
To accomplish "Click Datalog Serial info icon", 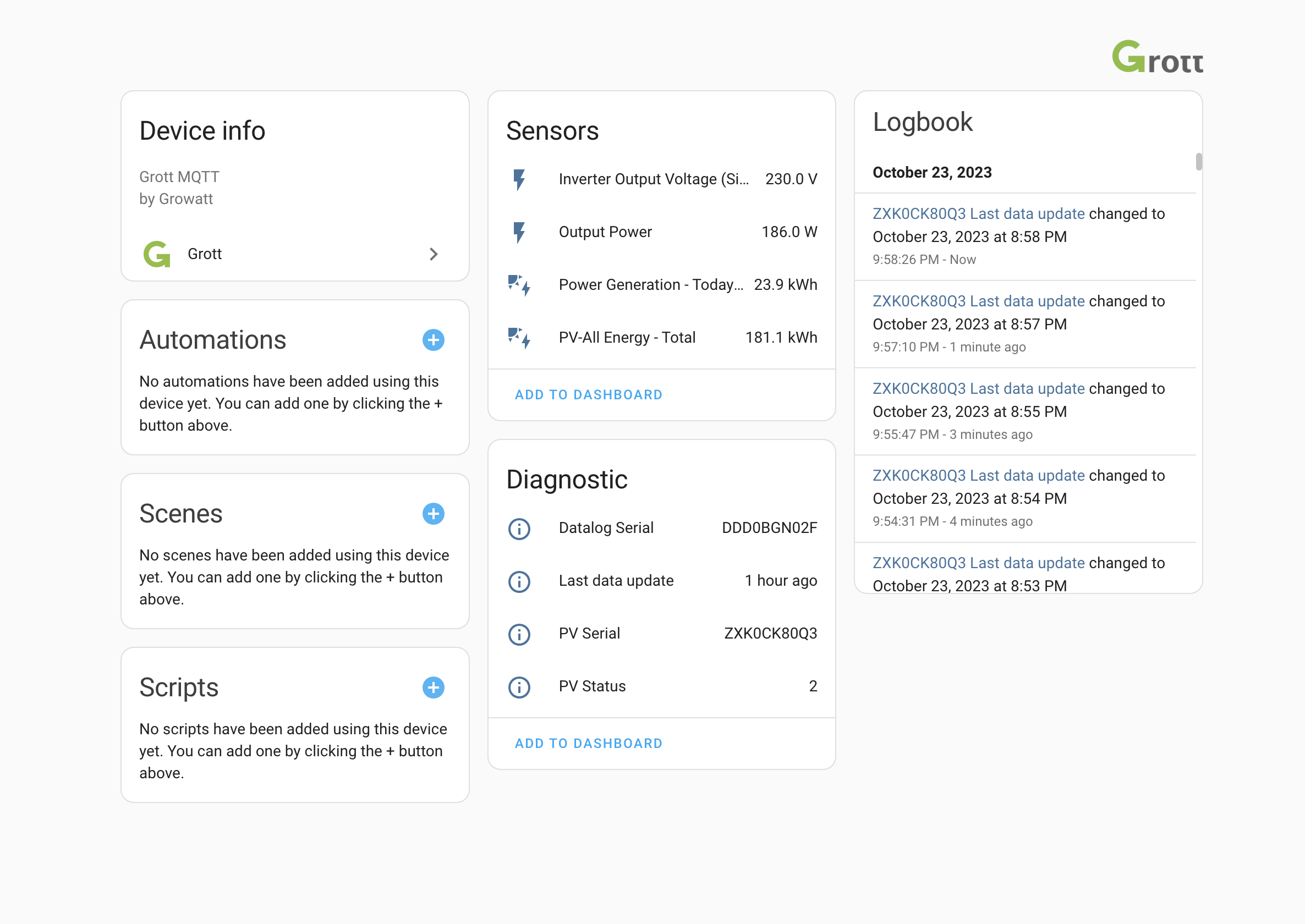I will coord(518,529).
